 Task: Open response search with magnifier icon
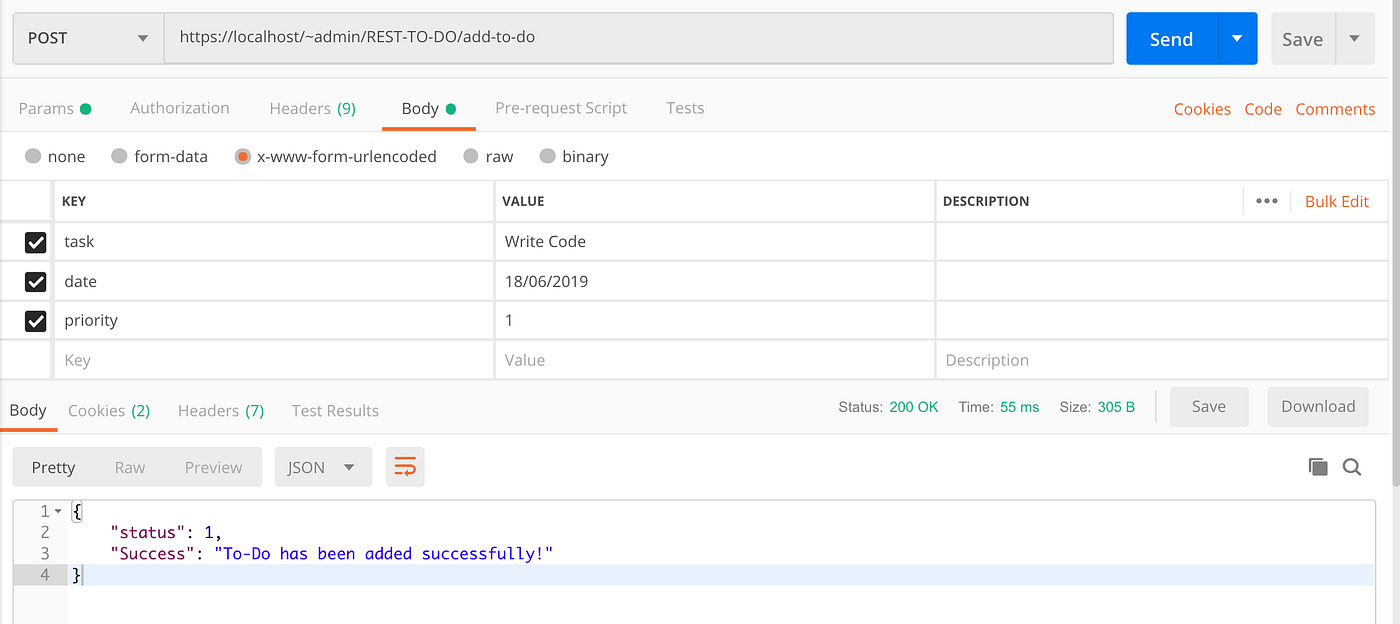pyautogui.click(x=1352, y=466)
